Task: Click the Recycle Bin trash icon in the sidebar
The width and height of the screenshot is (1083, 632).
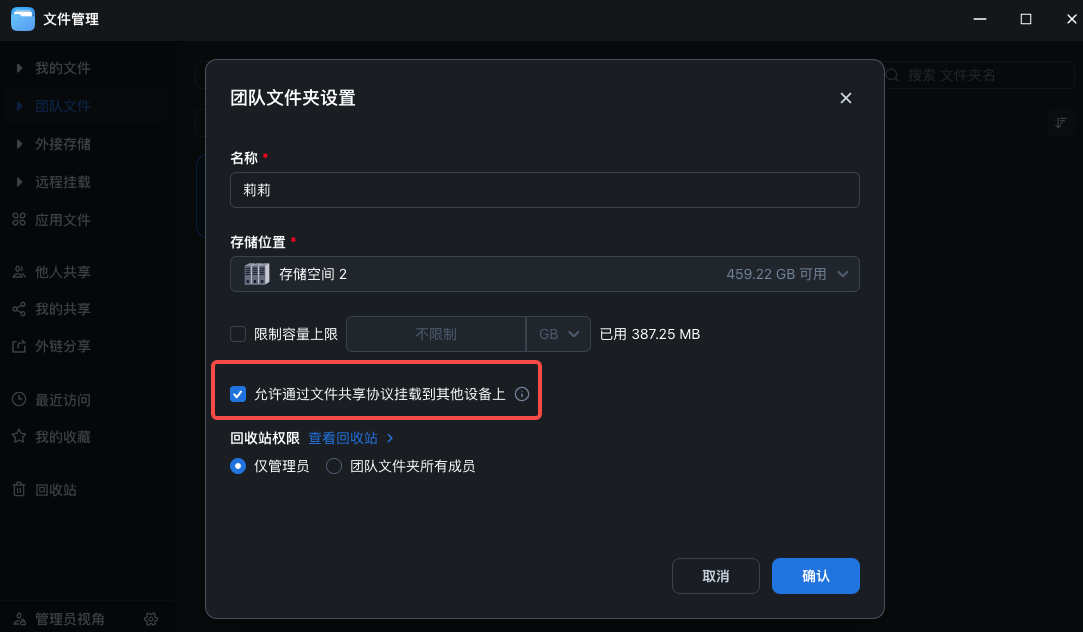Action: coord(19,490)
